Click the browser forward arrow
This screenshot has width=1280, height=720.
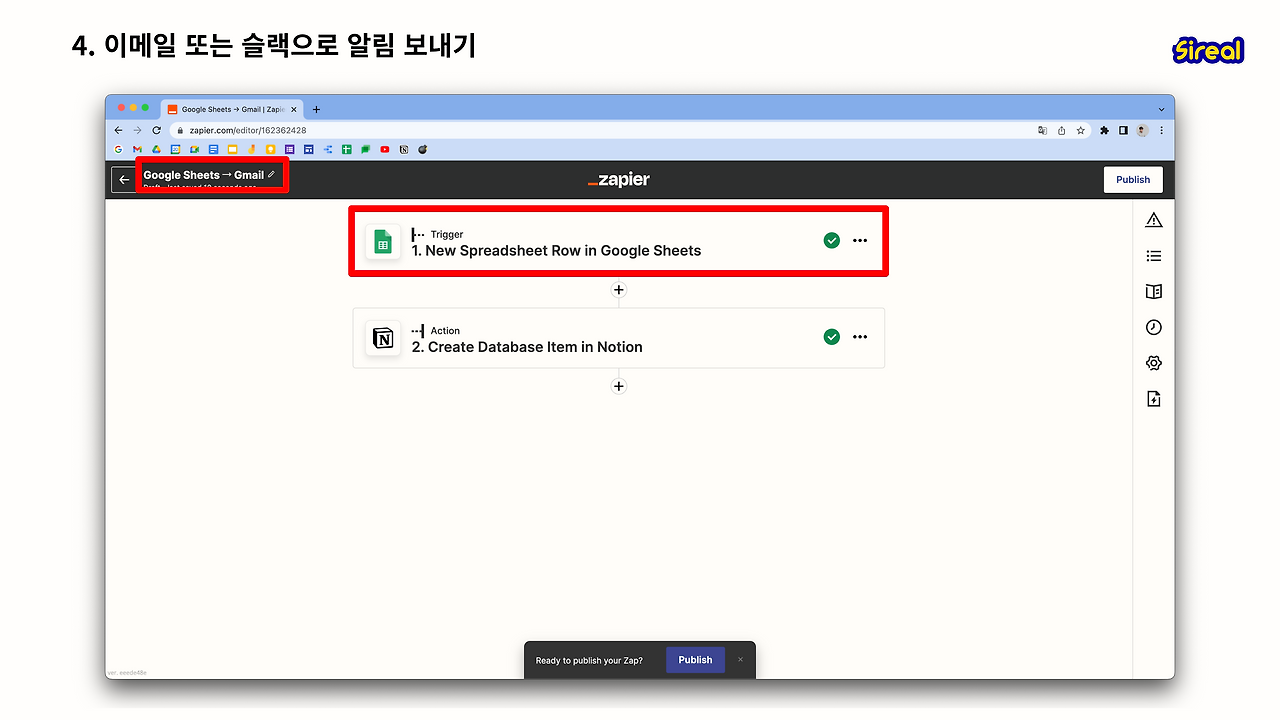(137, 130)
